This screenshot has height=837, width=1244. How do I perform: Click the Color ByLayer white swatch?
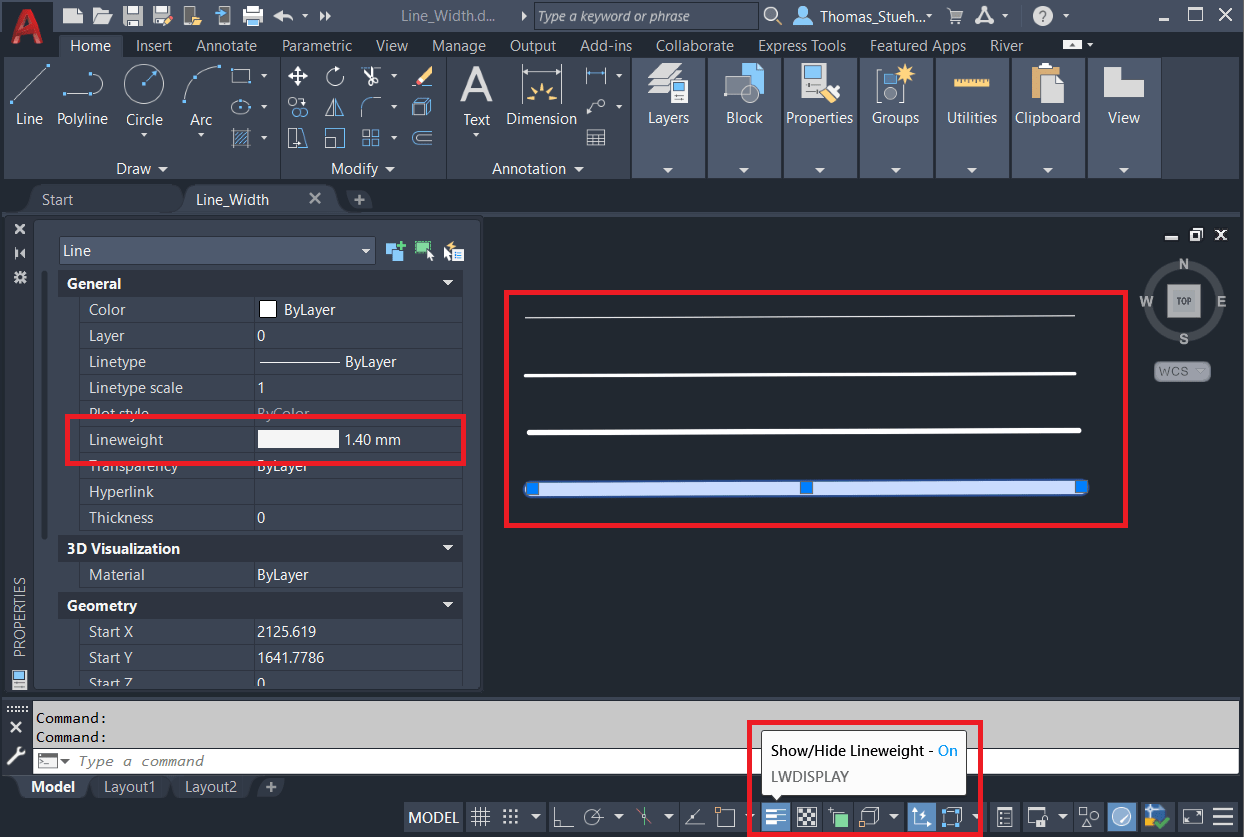[x=267, y=310]
